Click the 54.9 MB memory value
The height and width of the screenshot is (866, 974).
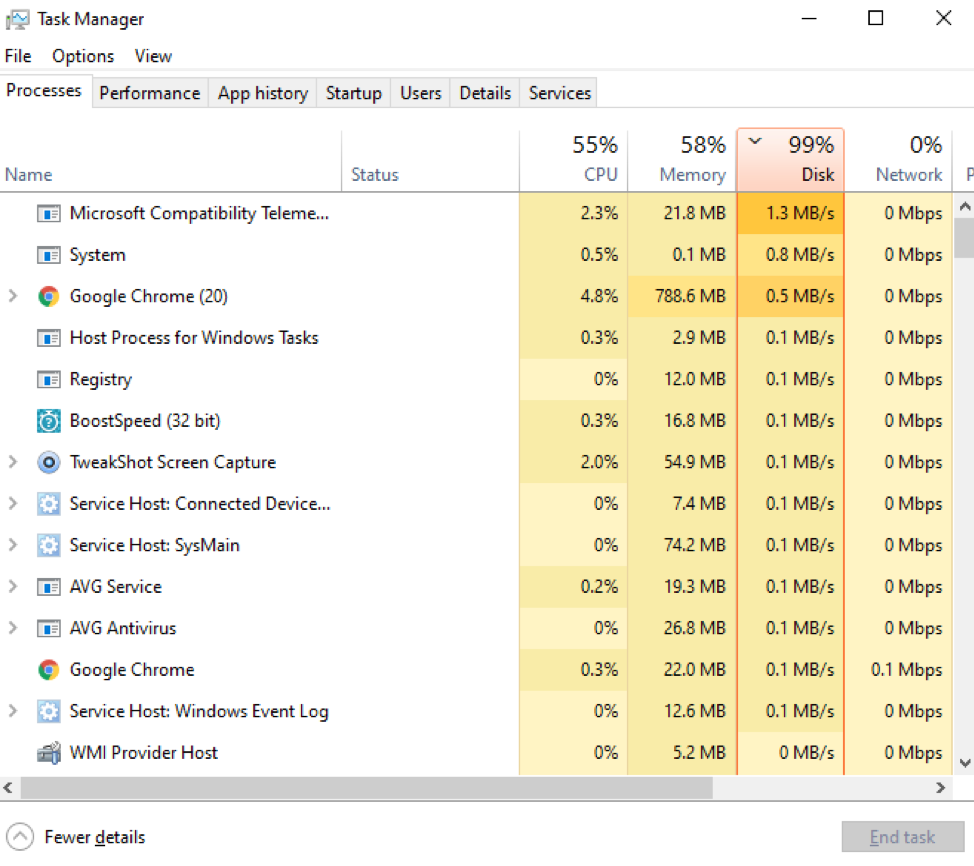[x=694, y=462]
